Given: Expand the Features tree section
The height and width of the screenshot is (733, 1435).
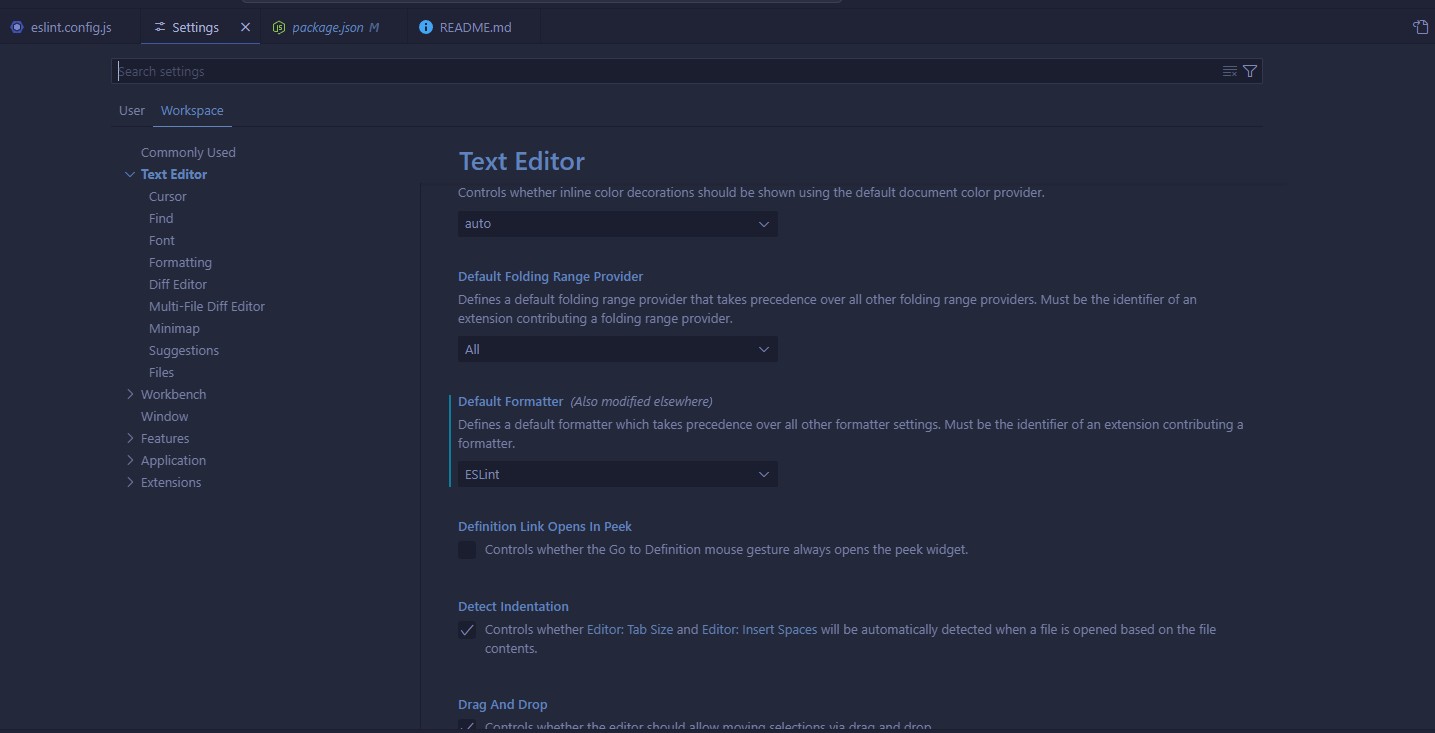Looking at the screenshot, I should pos(130,438).
